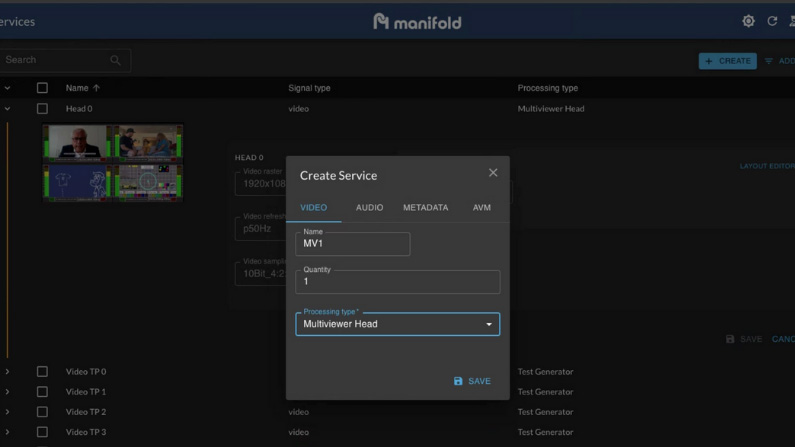This screenshot has width=795, height=447.
Task: Sort by the Name column arrow
Action: pos(96,88)
